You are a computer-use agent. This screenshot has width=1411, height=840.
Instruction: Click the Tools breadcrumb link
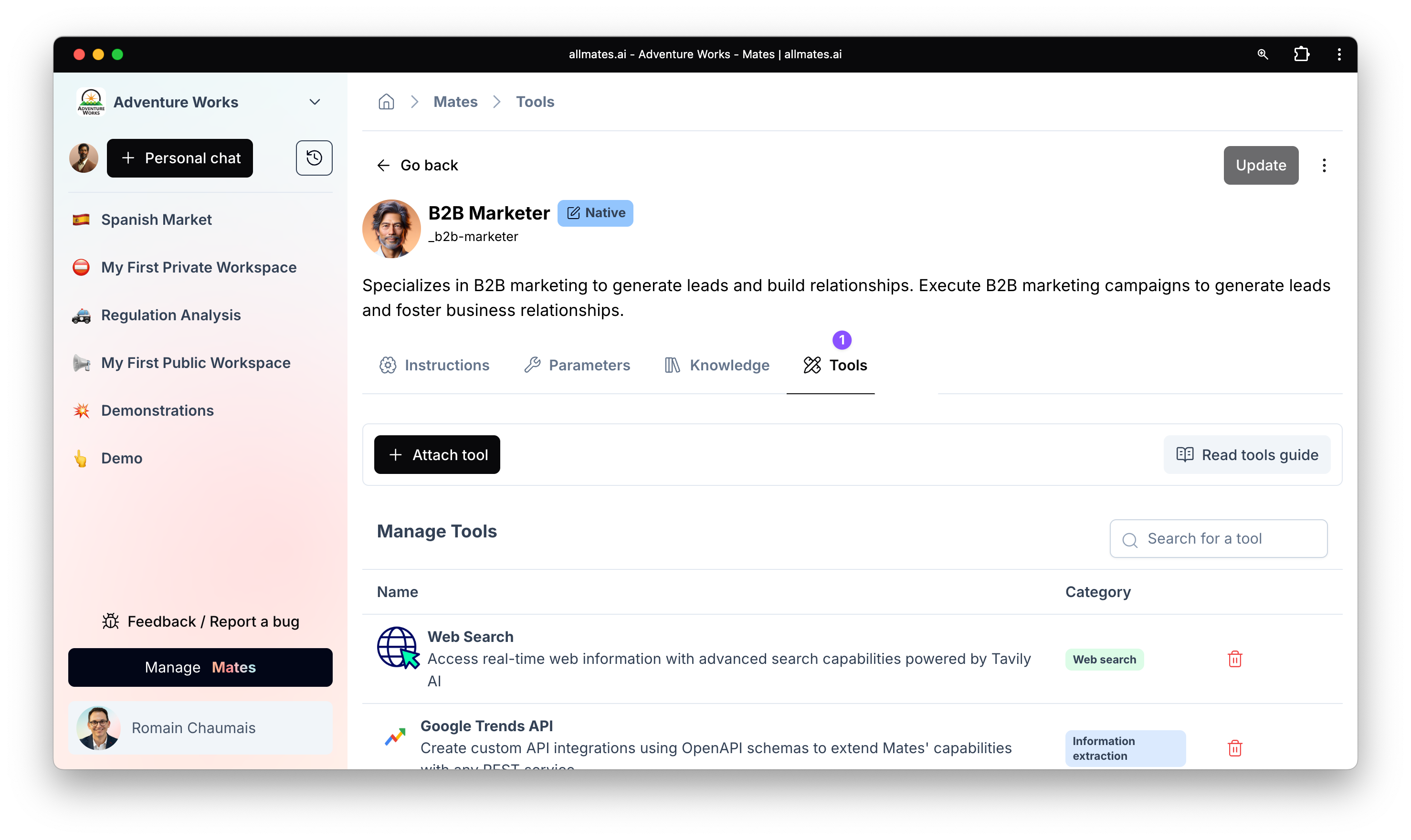point(535,102)
